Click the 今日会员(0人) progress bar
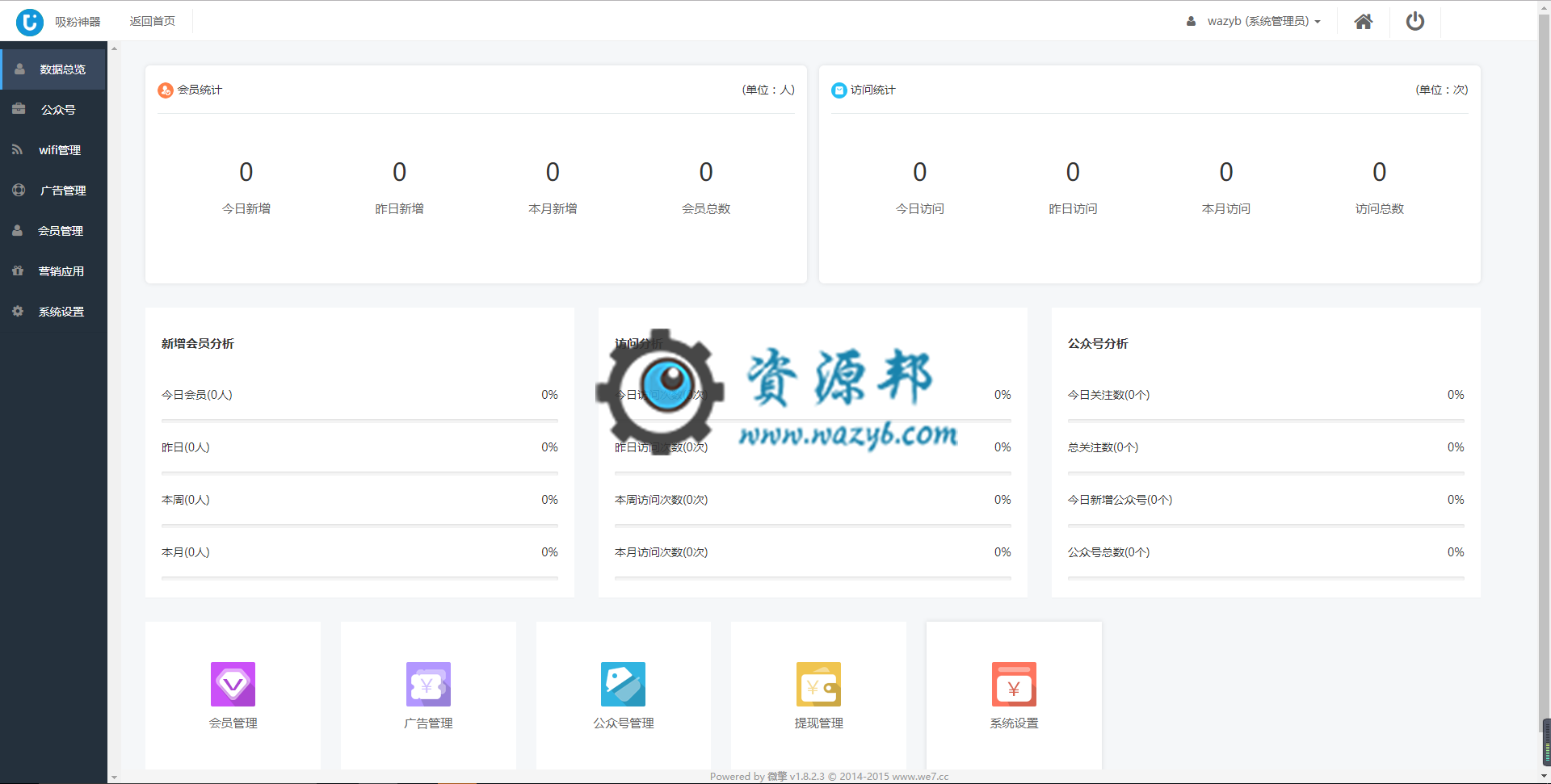This screenshot has height=784, width=1551. [359, 421]
